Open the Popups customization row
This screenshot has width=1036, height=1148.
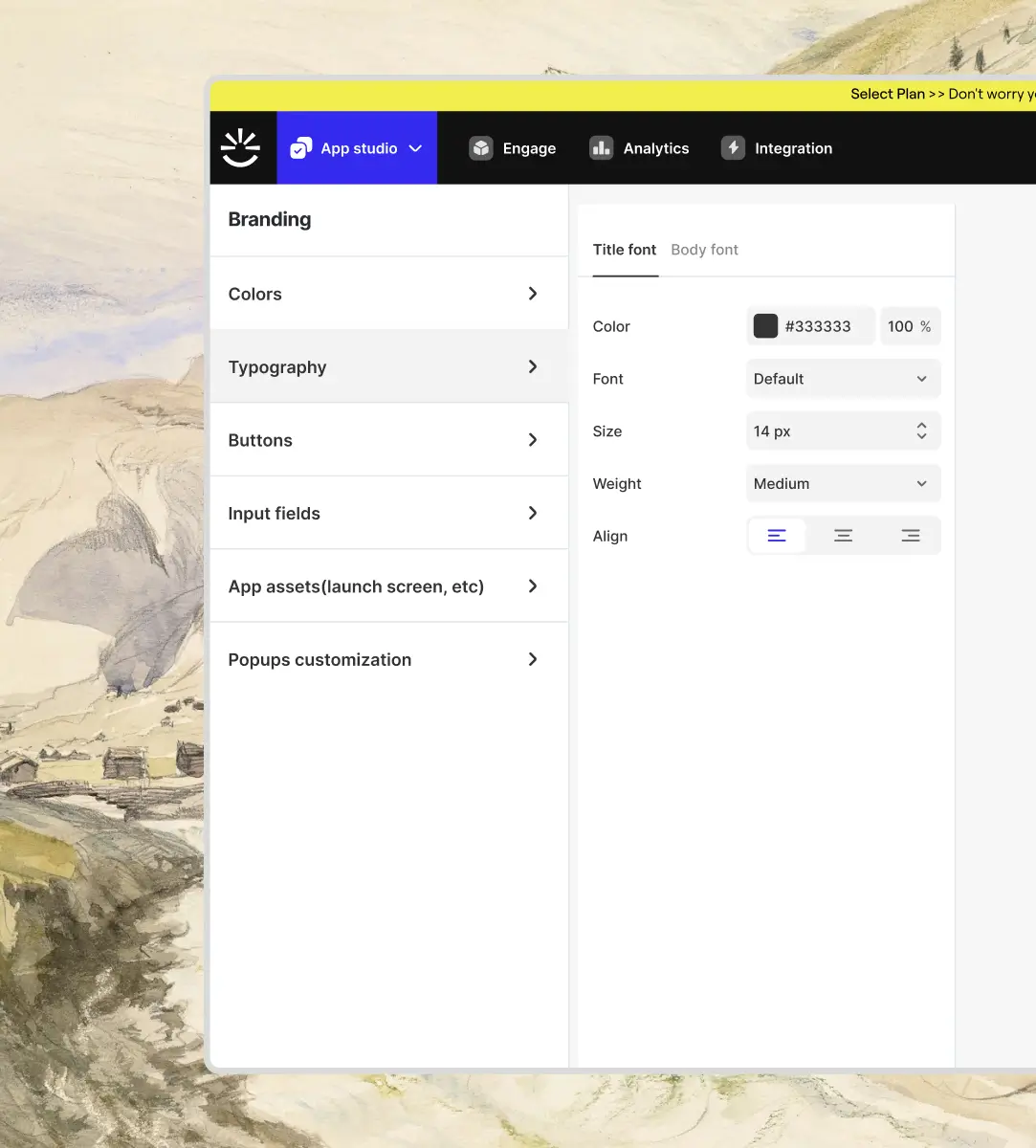click(x=389, y=659)
